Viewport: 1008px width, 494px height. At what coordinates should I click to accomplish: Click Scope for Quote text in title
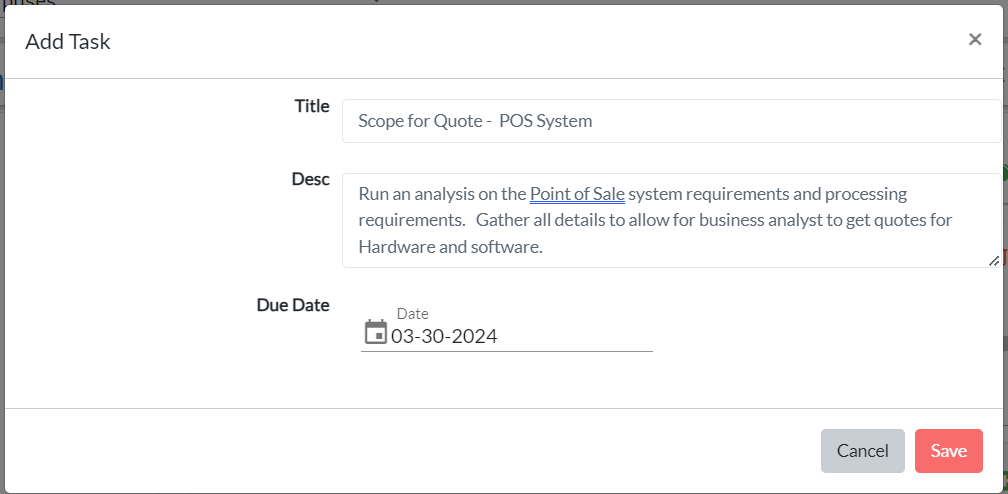click(x=420, y=121)
